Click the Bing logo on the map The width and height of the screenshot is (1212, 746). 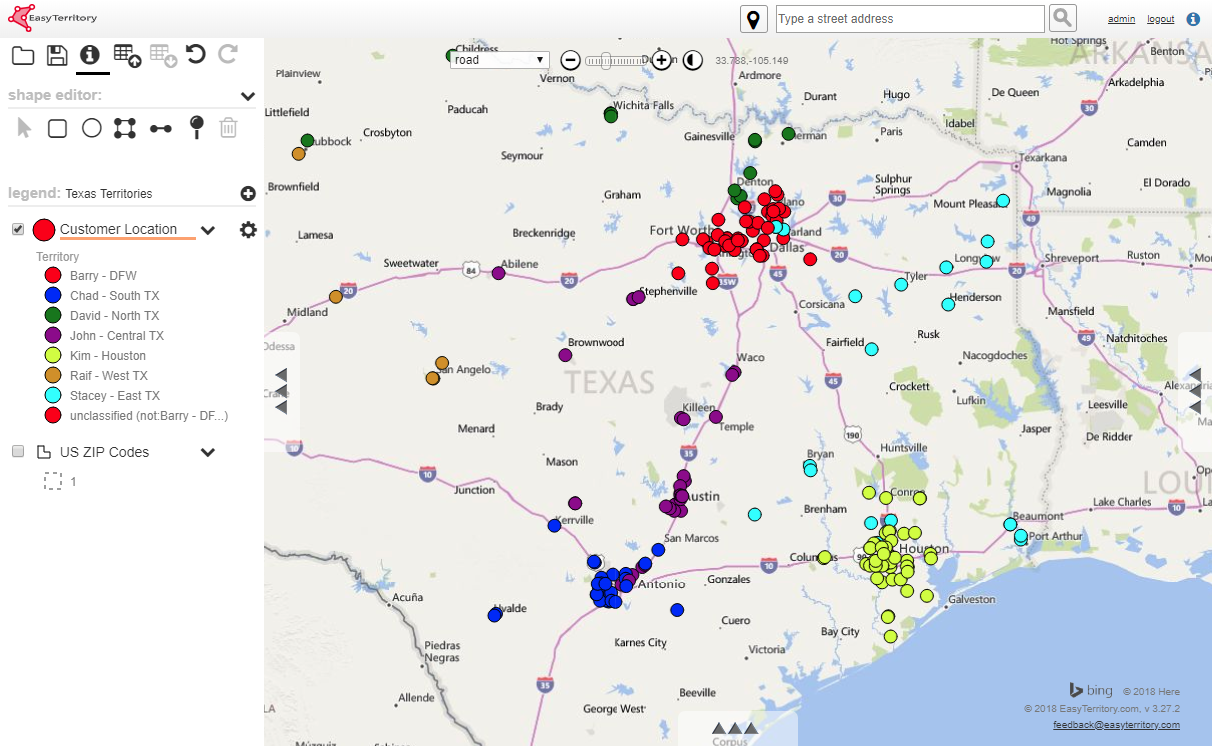[x=1091, y=691]
